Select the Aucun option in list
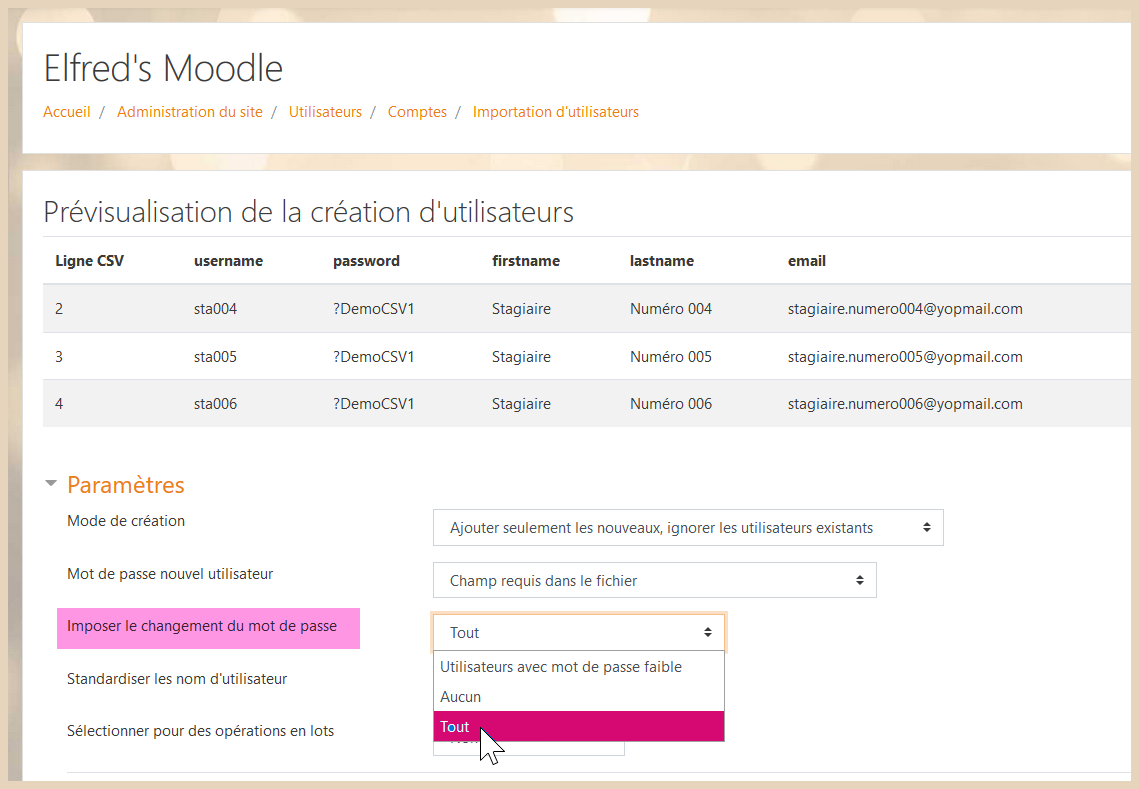Screen dimensions: 1139x789 (x=579, y=697)
